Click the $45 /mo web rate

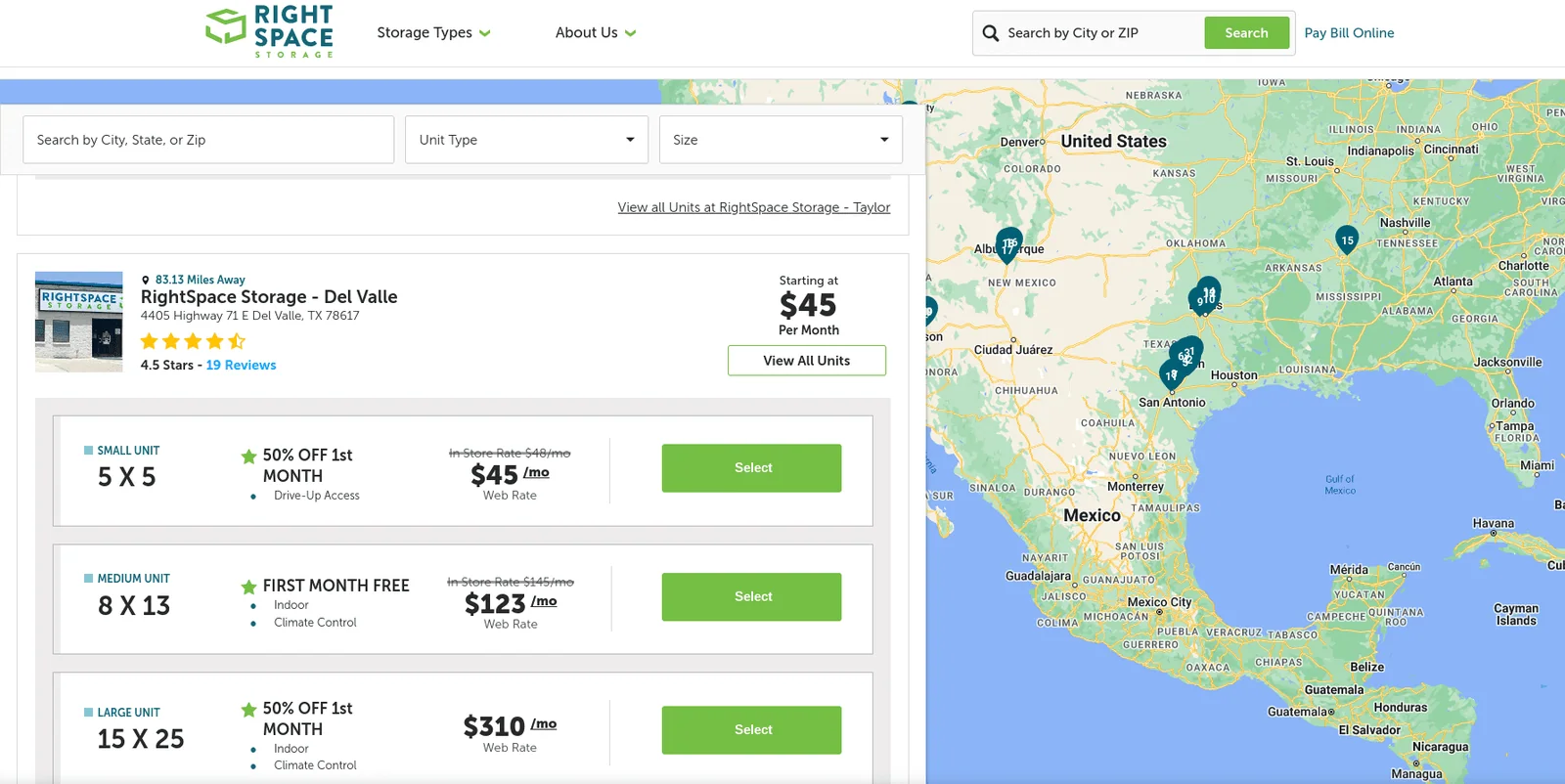pyautogui.click(x=510, y=475)
